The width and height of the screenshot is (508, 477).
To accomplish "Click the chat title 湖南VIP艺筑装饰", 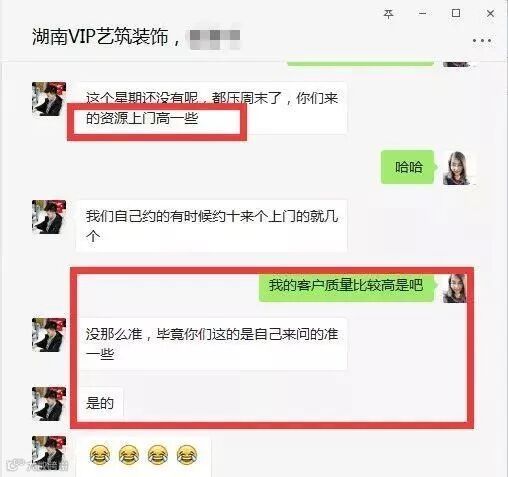I will click(100, 37).
